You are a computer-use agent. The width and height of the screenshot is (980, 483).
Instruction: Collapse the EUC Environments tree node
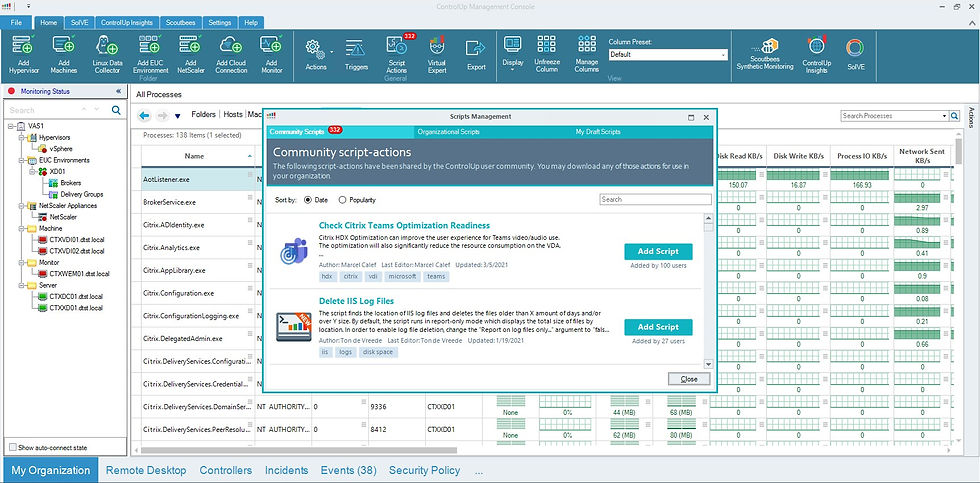[21, 160]
